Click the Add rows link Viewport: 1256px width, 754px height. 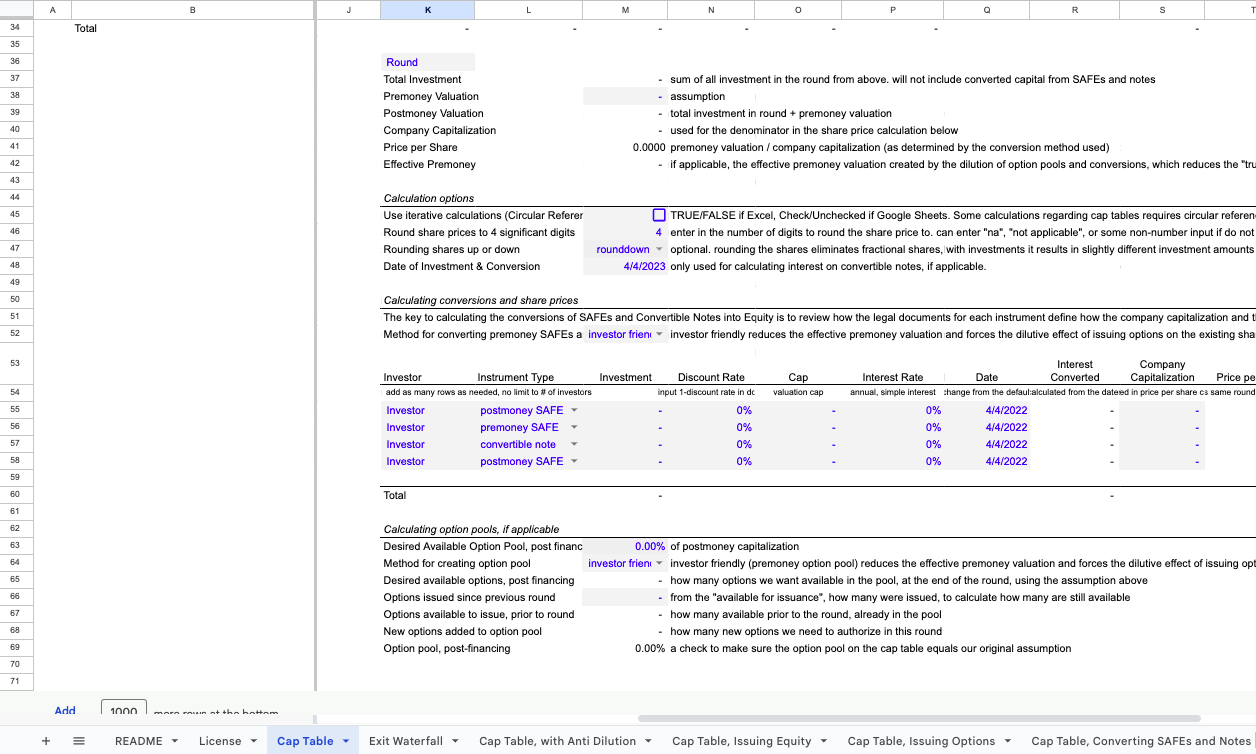pos(65,711)
